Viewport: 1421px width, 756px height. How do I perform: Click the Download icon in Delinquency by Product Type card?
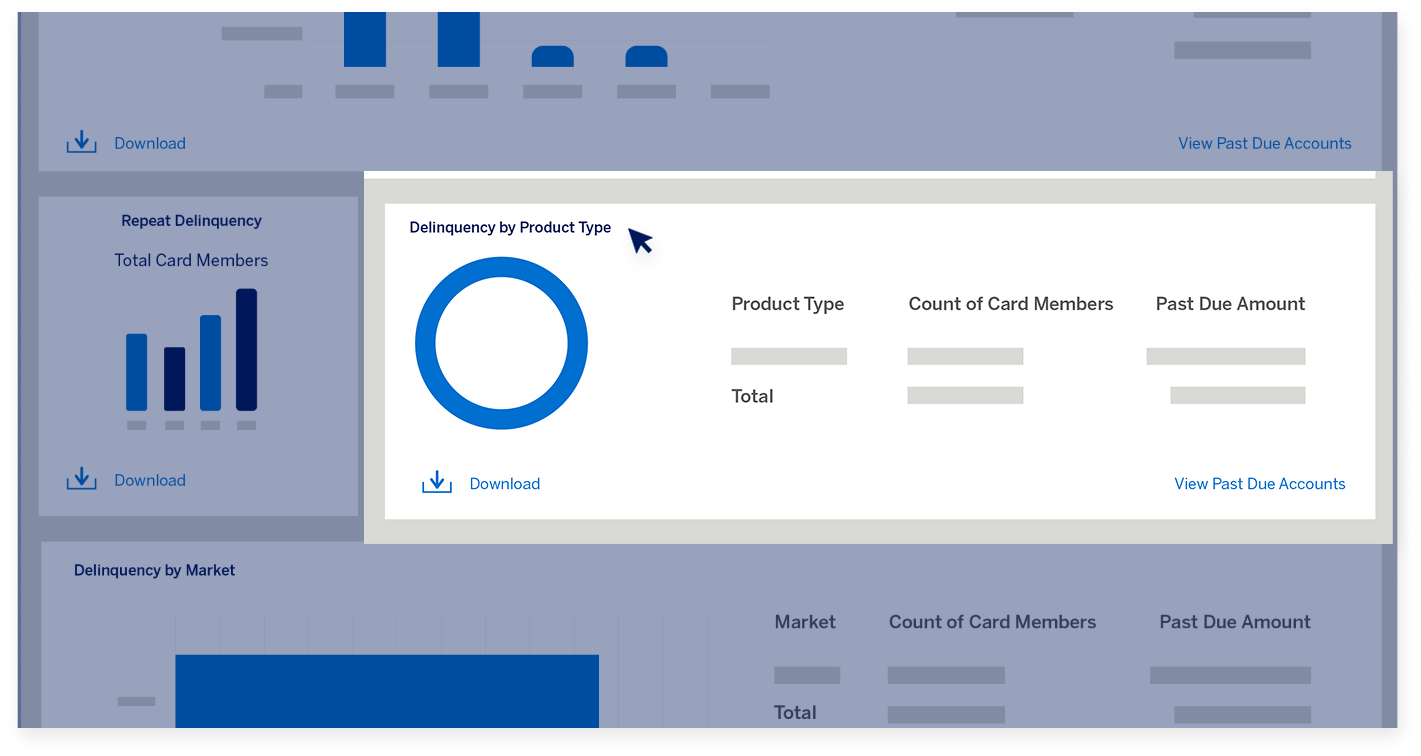click(436, 480)
